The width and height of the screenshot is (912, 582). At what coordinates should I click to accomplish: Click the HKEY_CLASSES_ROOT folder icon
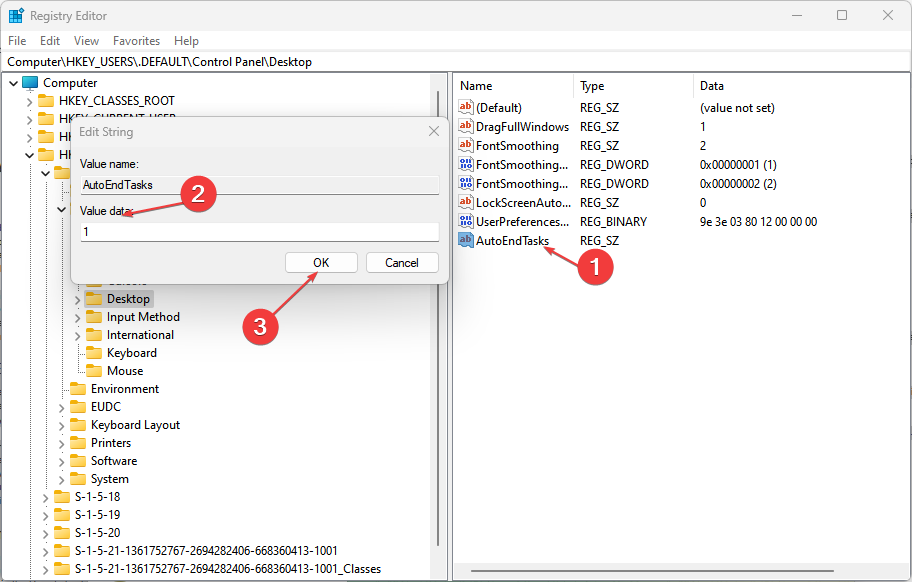pos(46,101)
